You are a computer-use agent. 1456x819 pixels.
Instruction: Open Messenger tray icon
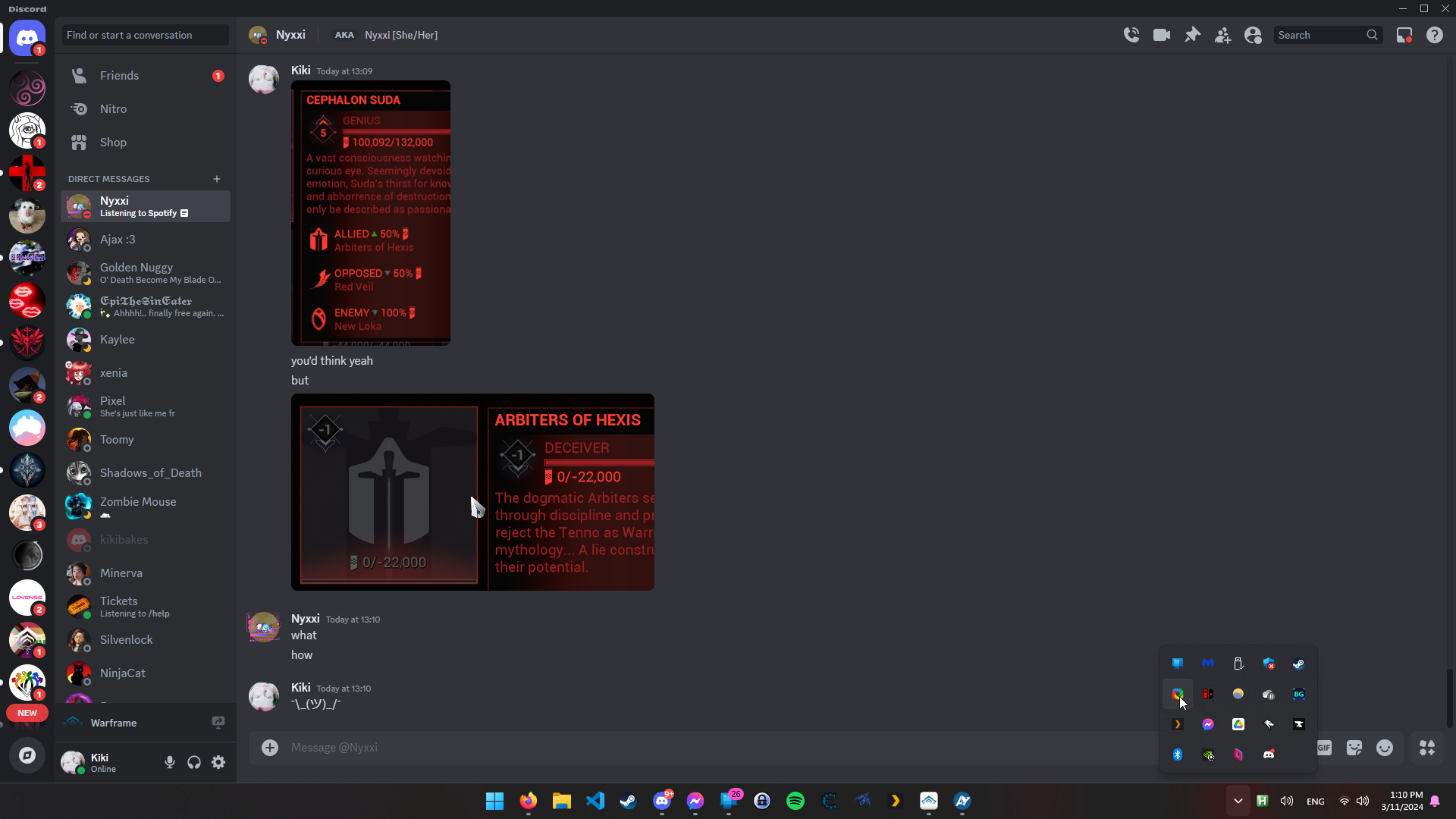1208,724
